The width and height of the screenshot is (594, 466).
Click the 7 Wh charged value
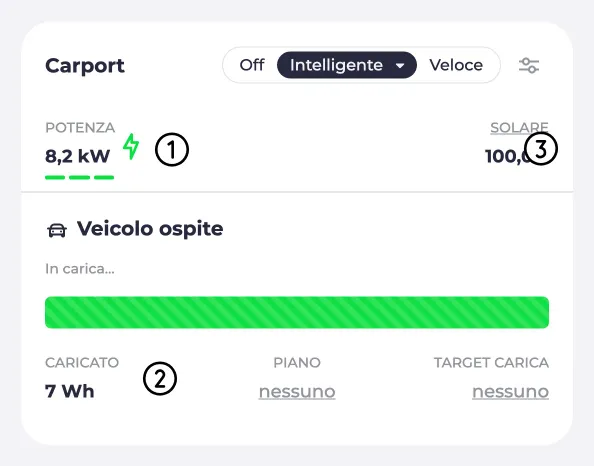click(x=70, y=391)
